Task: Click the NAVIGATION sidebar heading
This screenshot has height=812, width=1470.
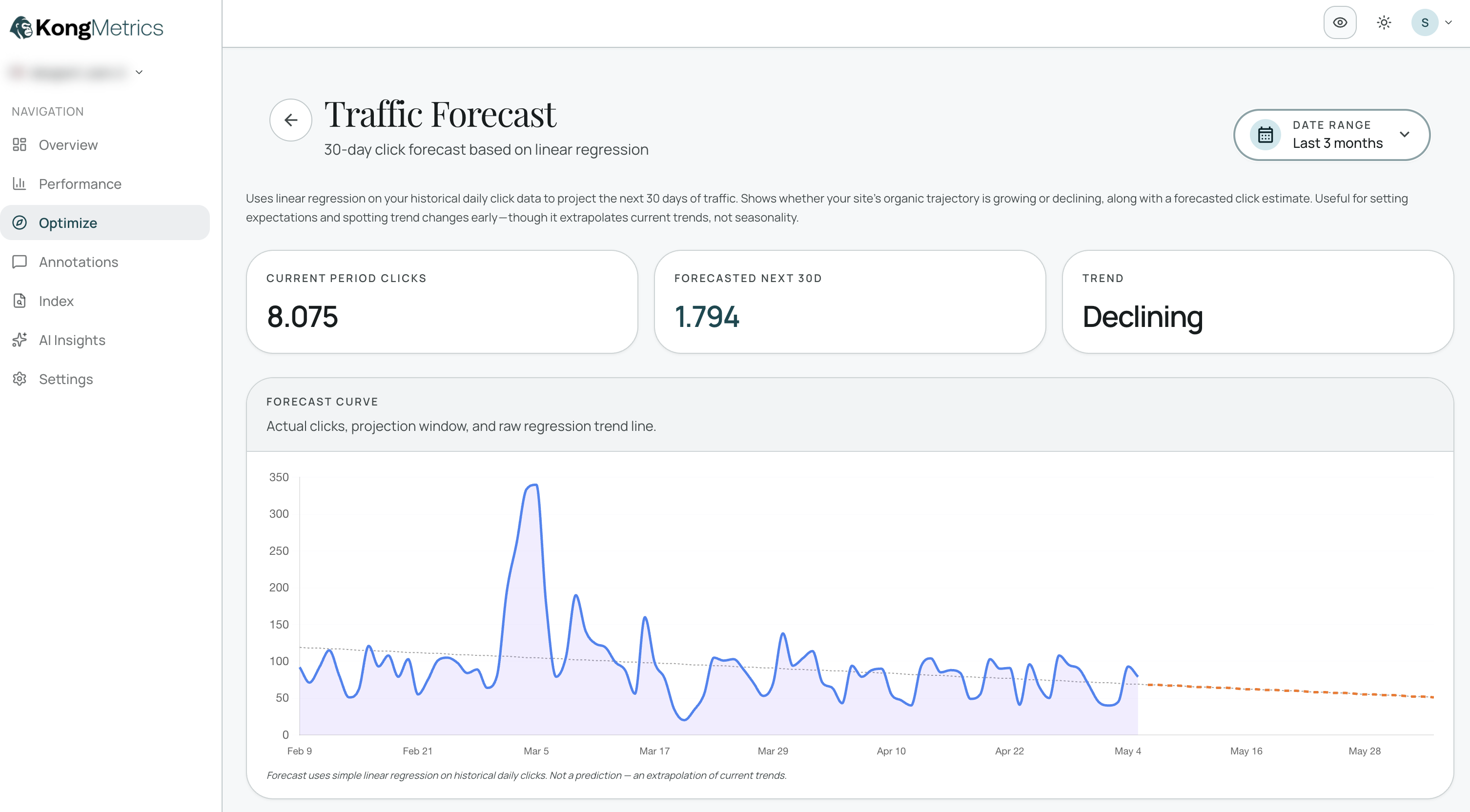Action: 47,112
